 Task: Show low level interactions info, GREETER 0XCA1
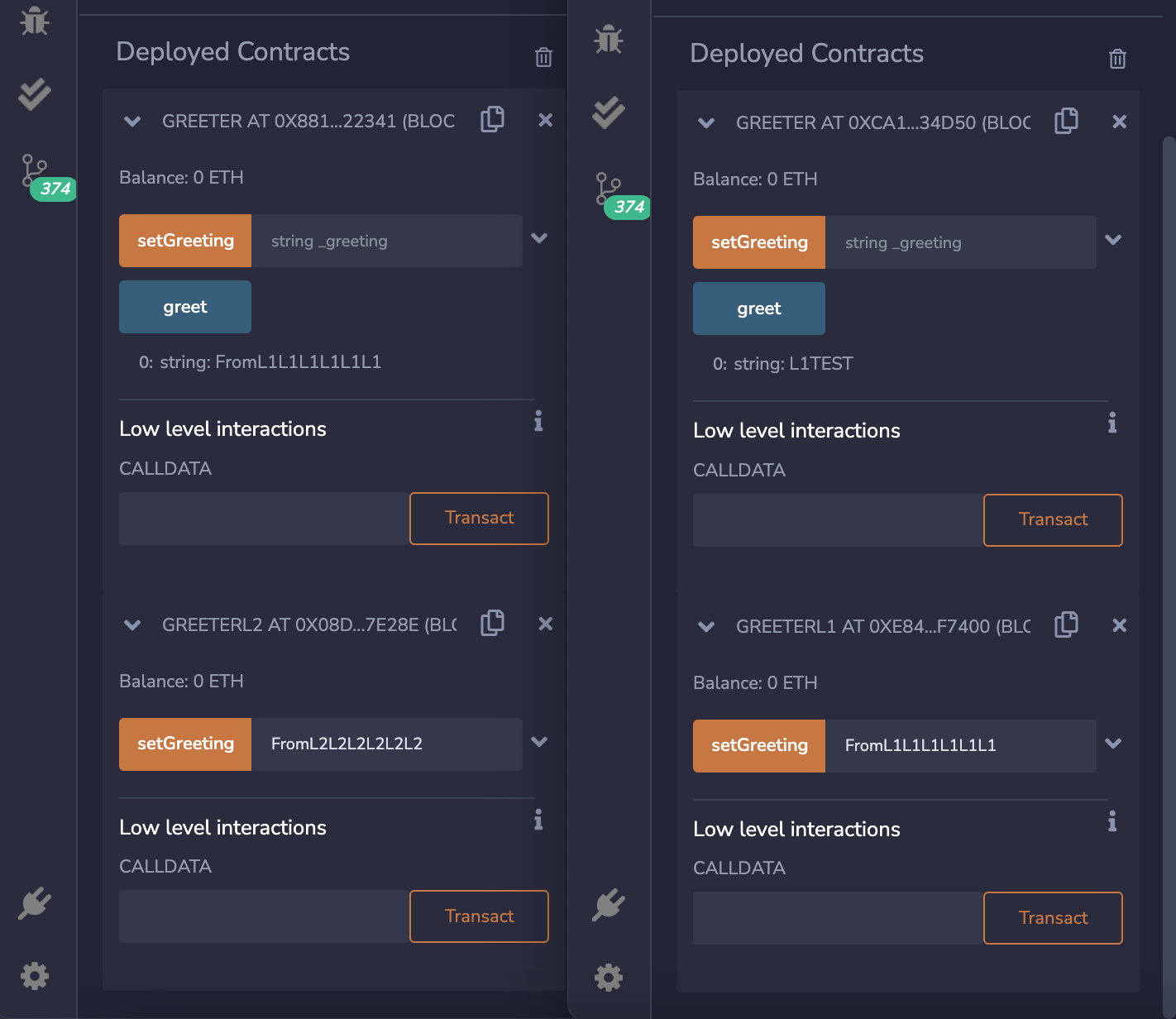1112,423
